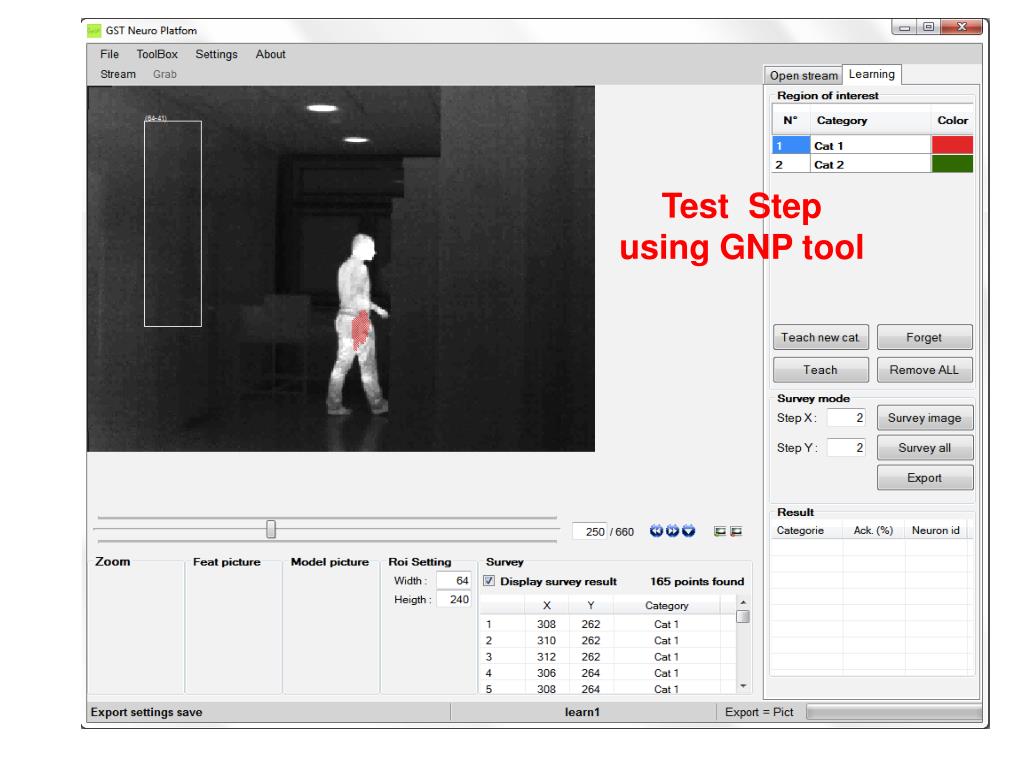Switch to the Open stream tab
Image resolution: width=1024 pixels, height=768 pixels.
click(x=804, y=76)
